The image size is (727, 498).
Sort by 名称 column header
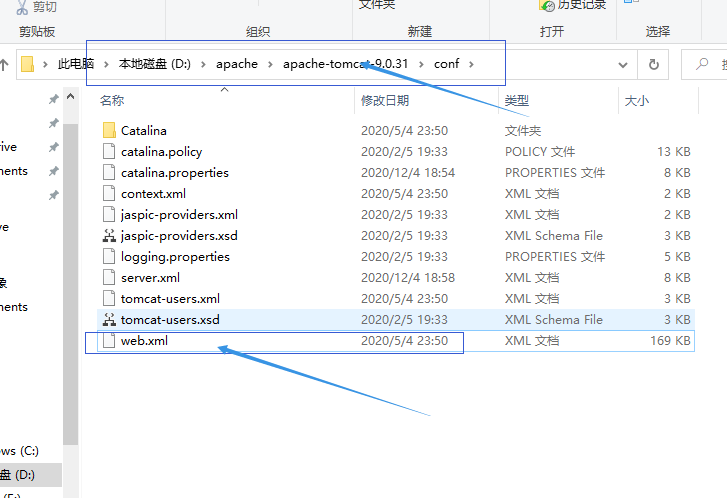[x=112, y=101]
